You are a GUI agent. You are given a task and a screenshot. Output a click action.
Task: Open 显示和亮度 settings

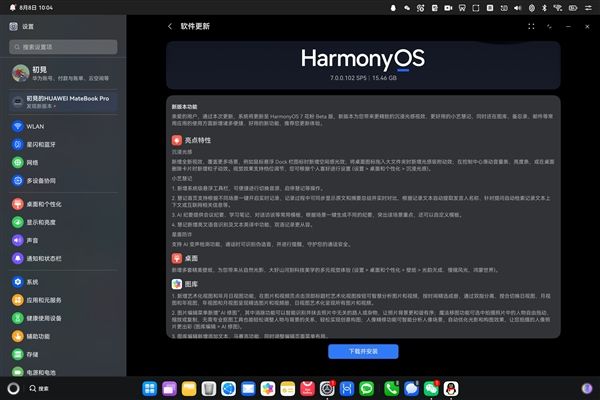coord(63,222)
